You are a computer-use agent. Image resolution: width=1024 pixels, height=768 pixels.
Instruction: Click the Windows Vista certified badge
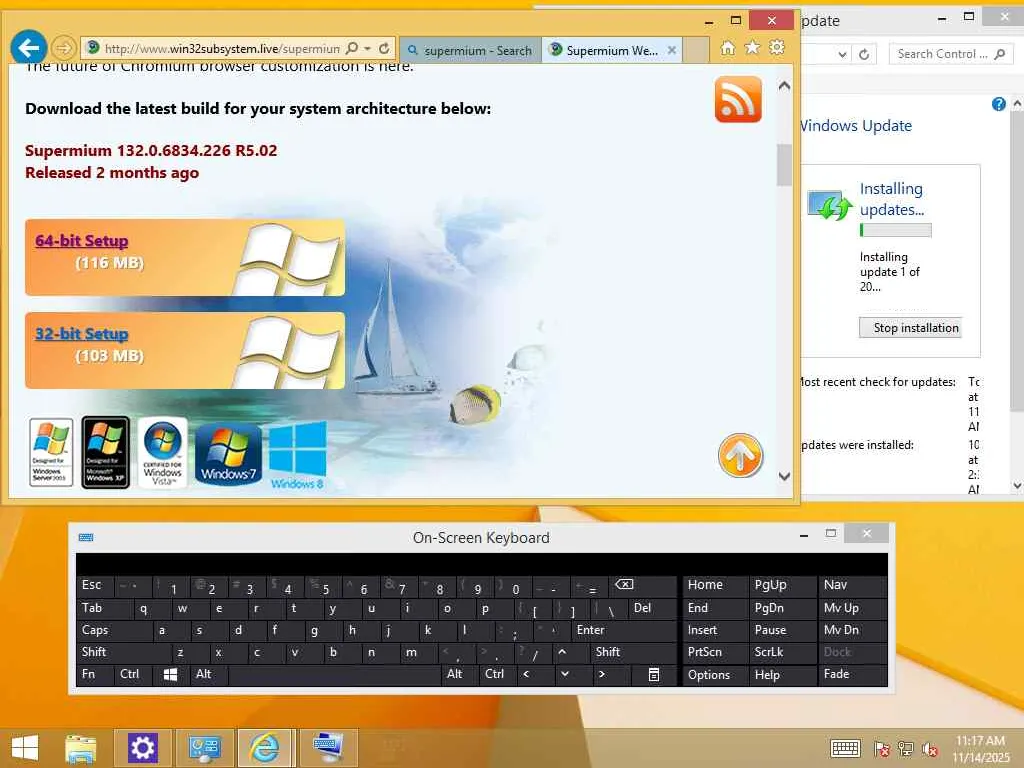[x=163, y=453]
